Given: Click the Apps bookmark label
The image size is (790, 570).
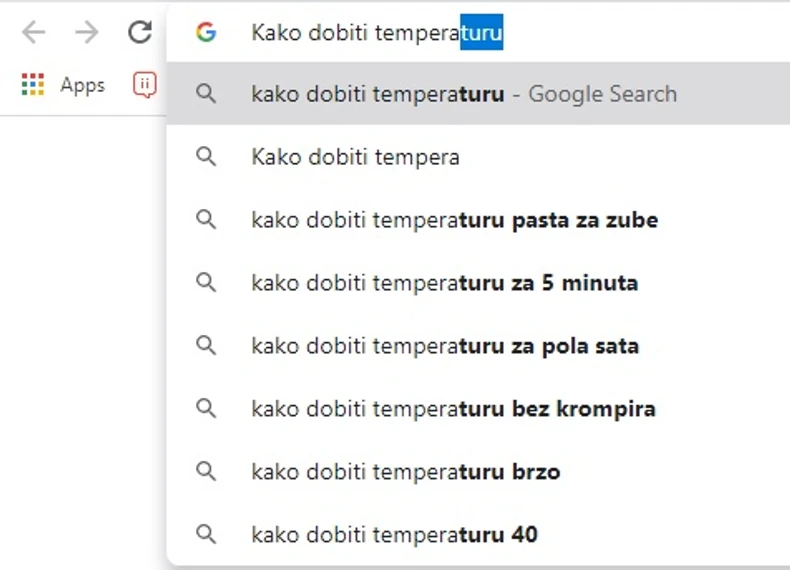Looking at the screenshot, I should tap(82, 85).
